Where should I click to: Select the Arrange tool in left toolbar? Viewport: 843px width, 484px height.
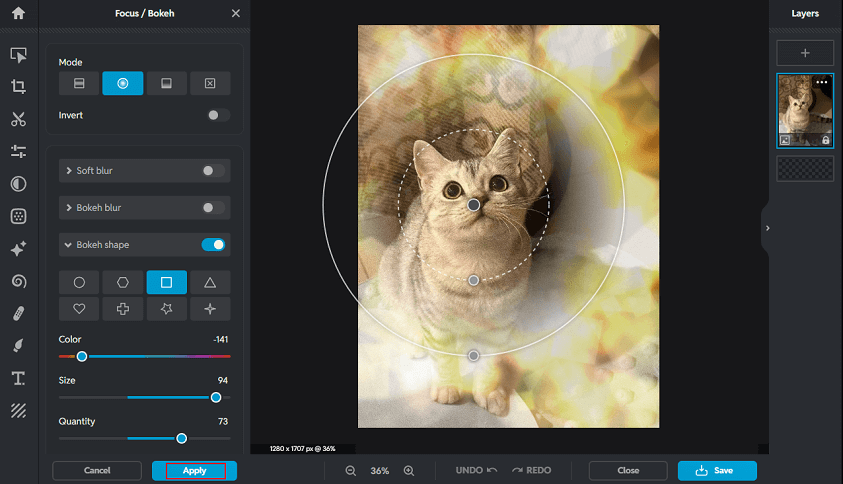pyautogui.click(x=18, y=55)
